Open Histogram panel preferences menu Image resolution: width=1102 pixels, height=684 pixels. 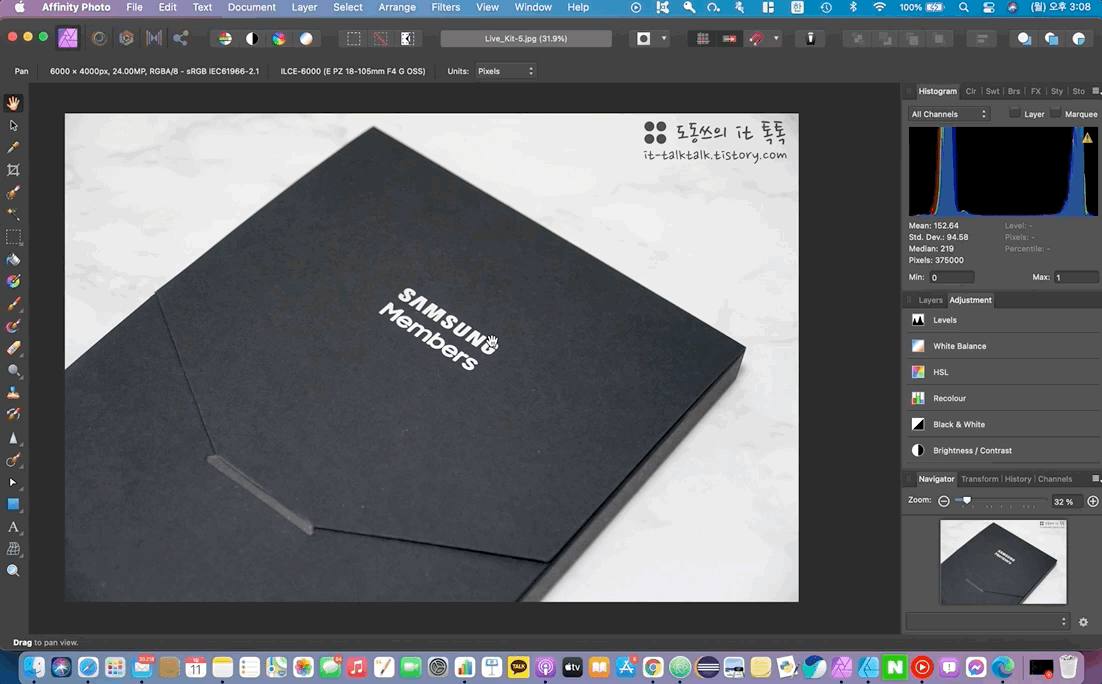(1096, 91)
